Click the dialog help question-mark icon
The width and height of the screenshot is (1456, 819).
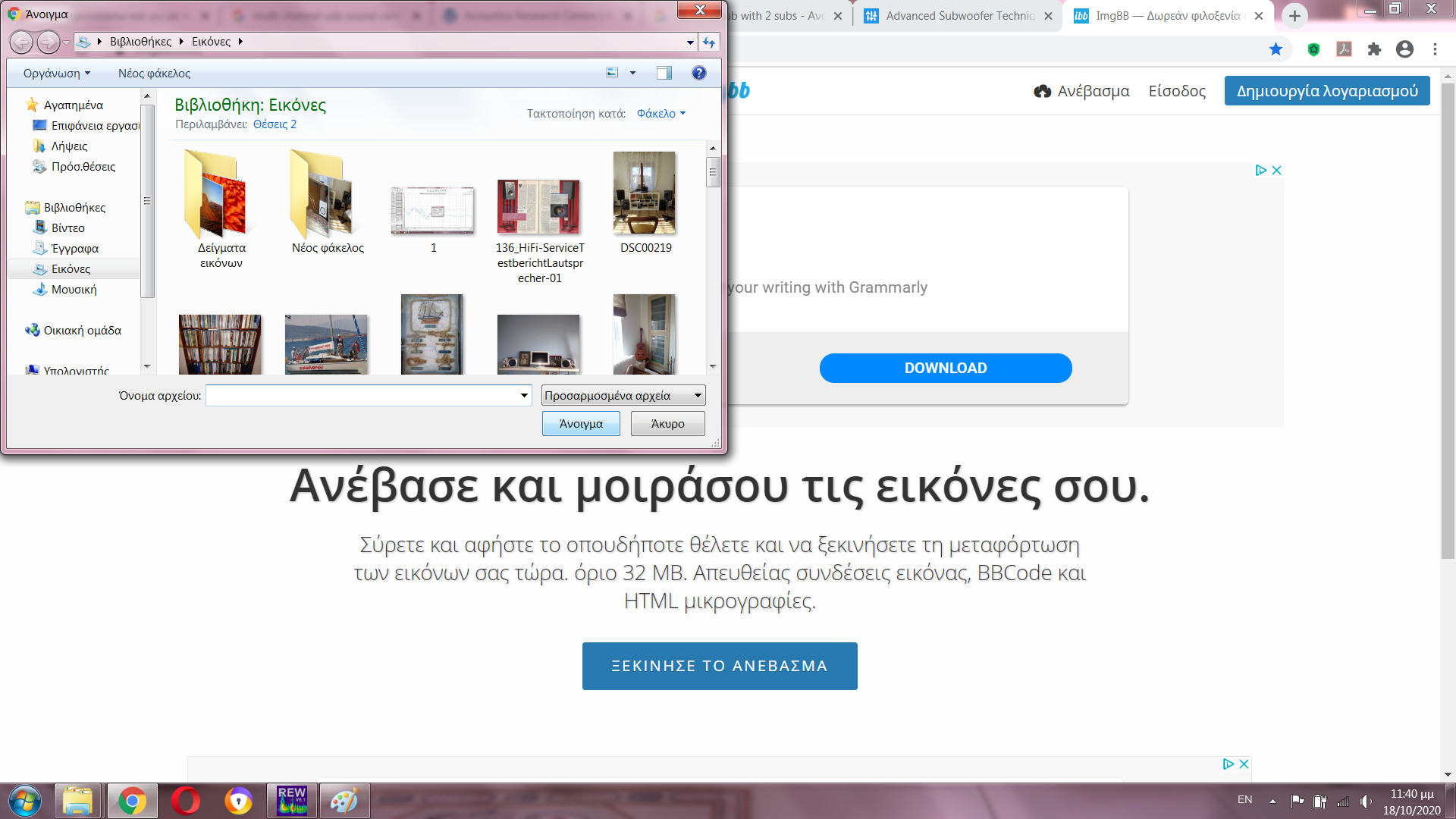pyautogui.click(x=698, y=73)
